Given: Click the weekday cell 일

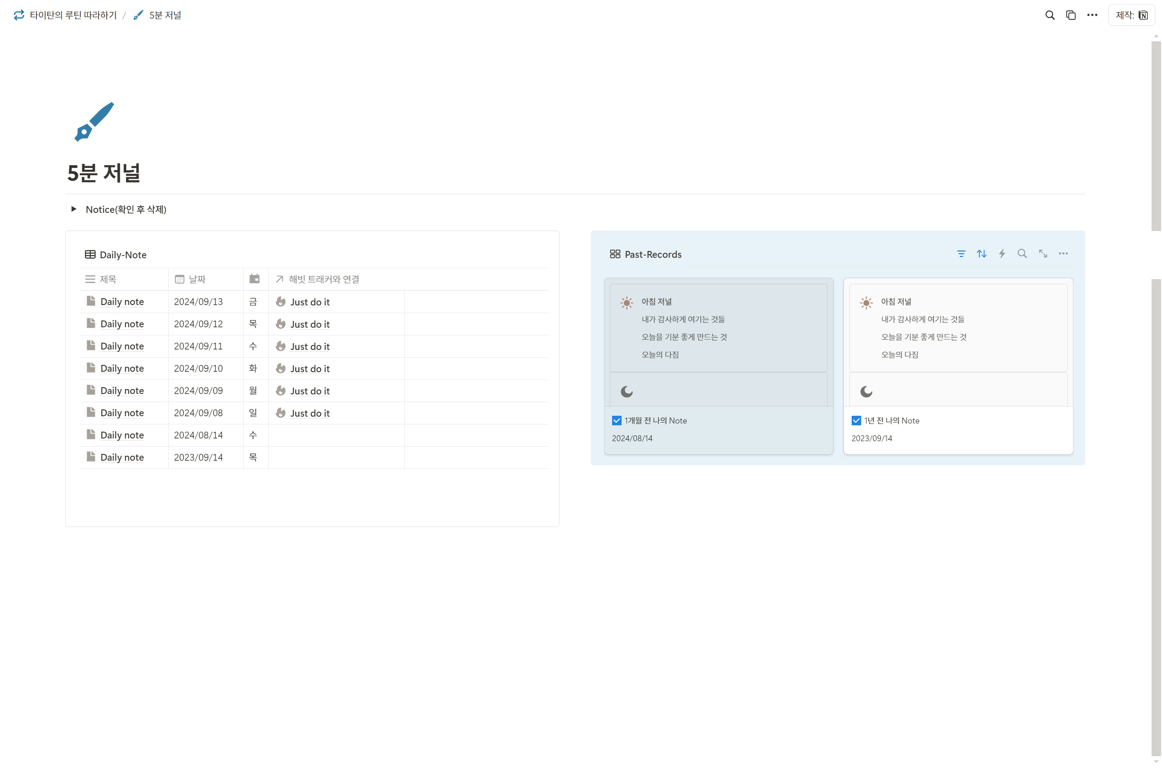Looking at the screenshot, I should tap(256, 413).
